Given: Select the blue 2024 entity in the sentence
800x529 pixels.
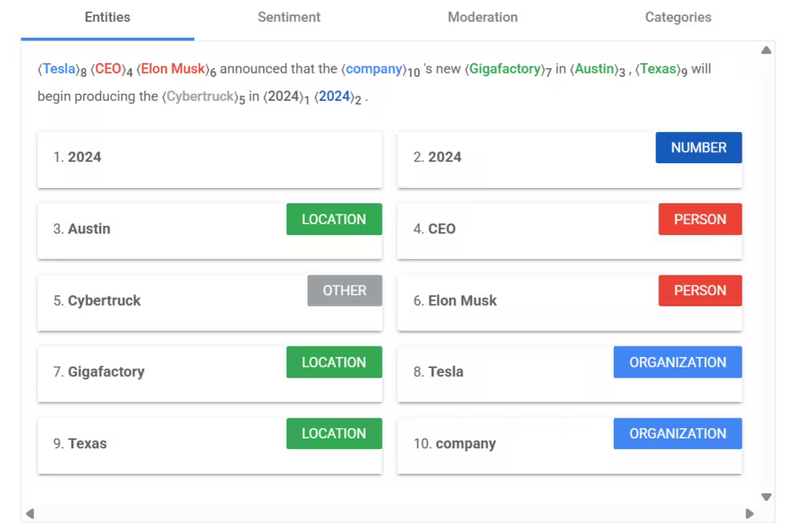Looking at the screenshot, I should point(335,96).
